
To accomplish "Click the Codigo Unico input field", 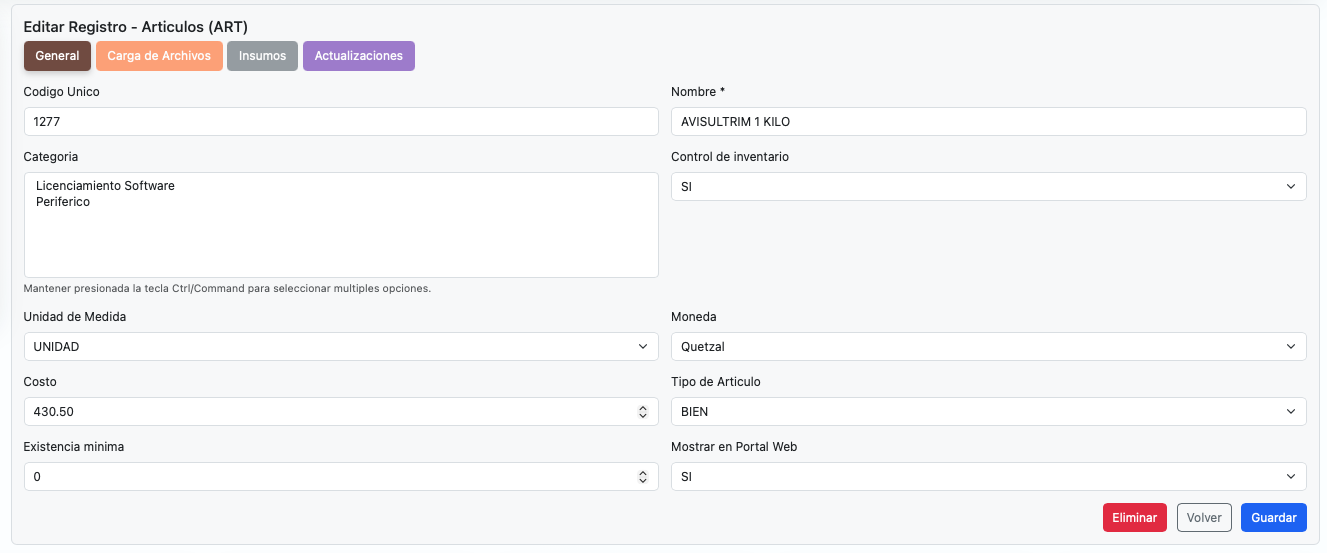I will [x=340, y=122].
